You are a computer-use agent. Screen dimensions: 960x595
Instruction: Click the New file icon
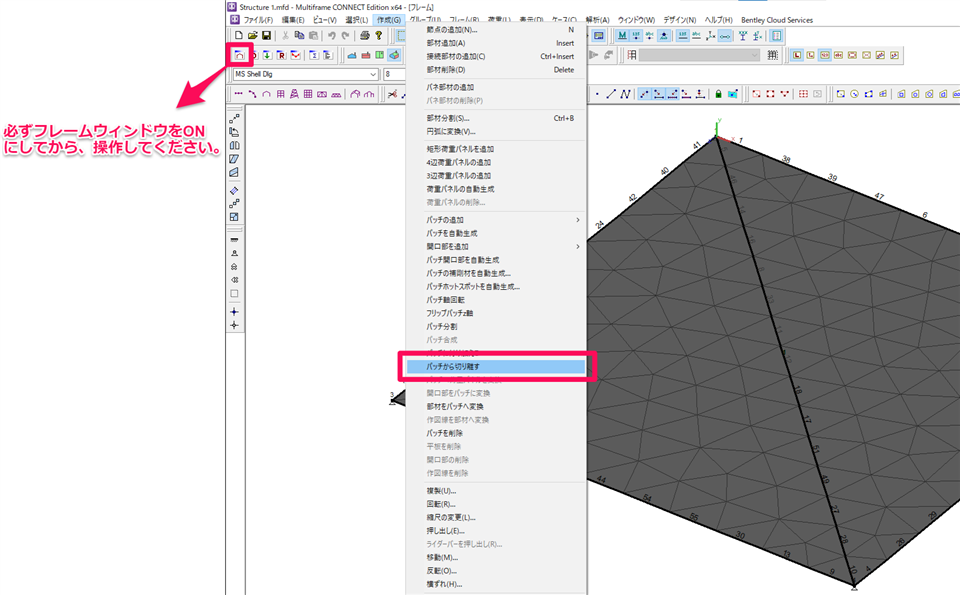(x=239, y=36)
